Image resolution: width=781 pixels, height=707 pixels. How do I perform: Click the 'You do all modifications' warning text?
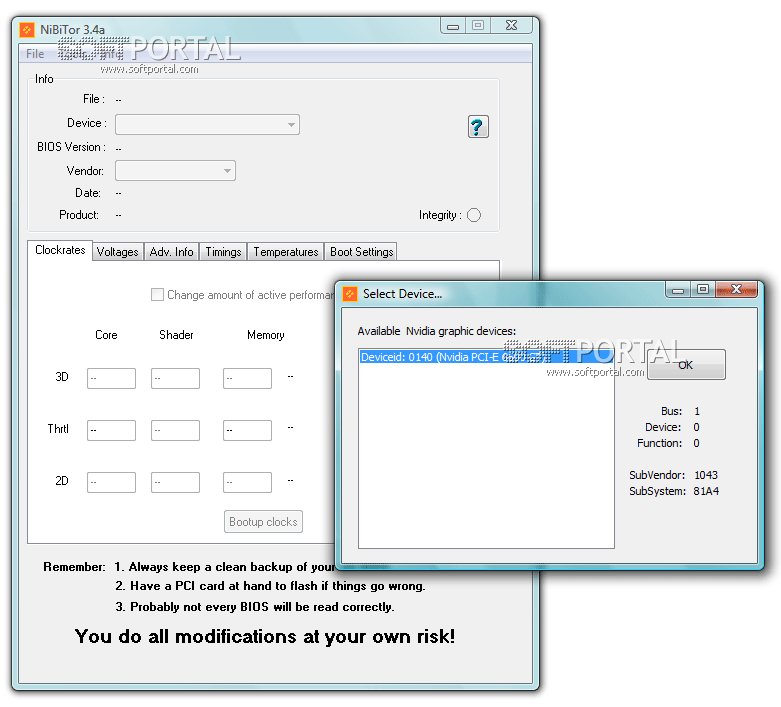click(264, 636)
